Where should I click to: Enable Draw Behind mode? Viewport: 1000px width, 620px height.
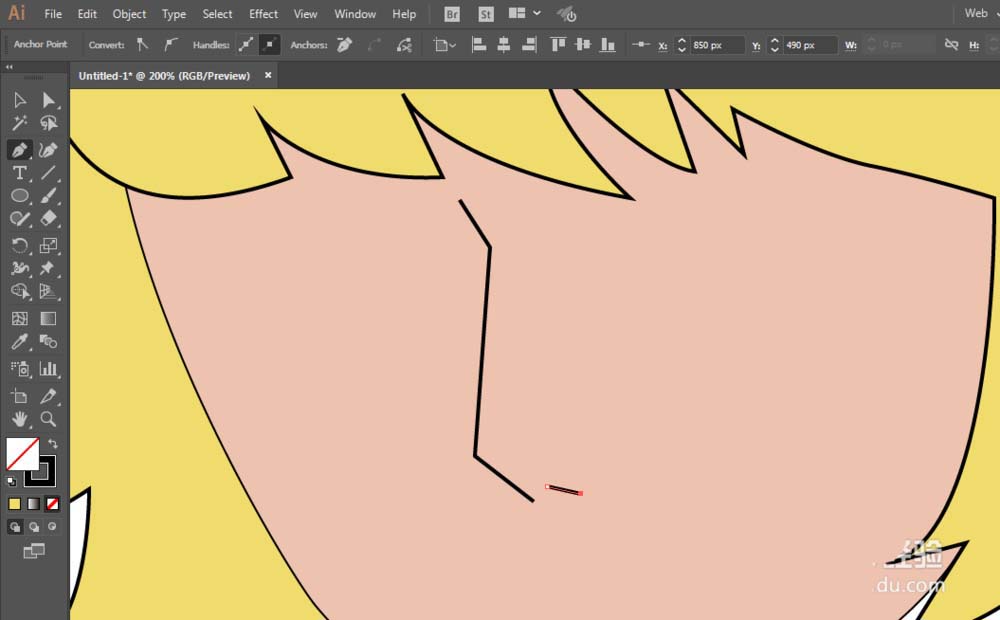tap(34, 527)
